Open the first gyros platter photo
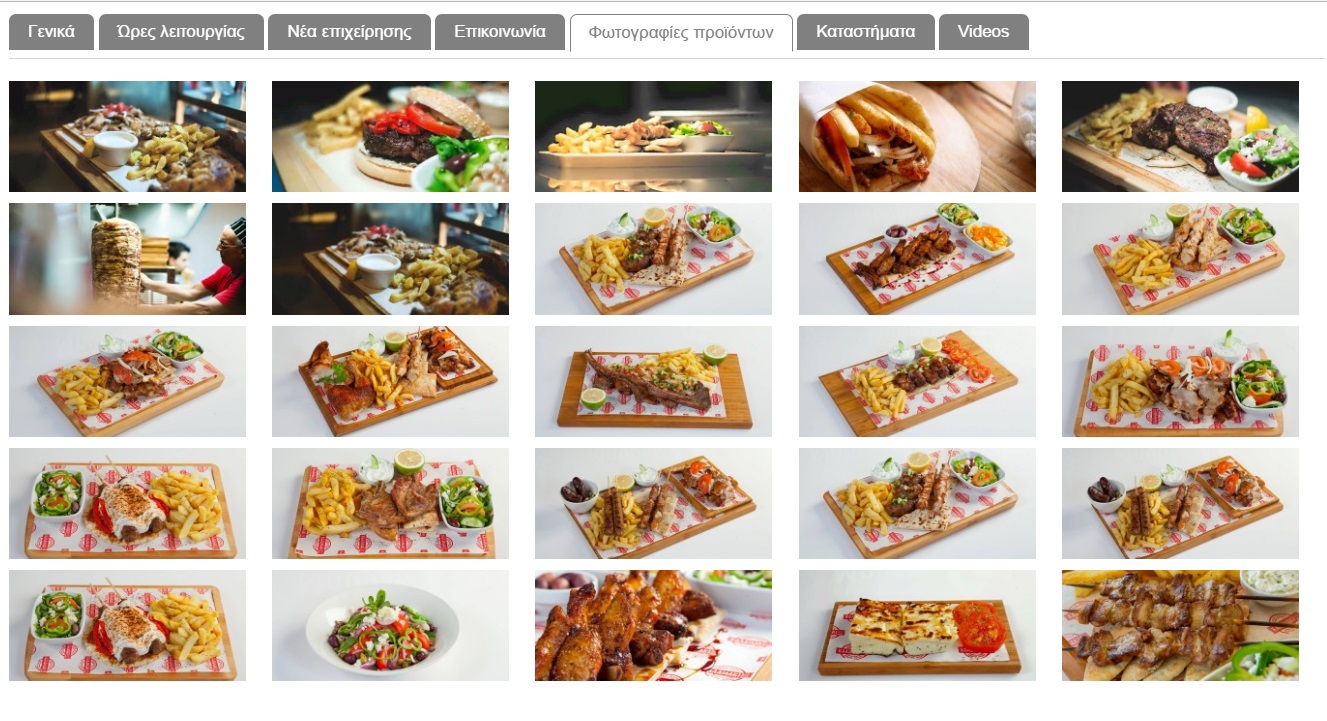Screen dimensions: 1327x721 [x=127, y=136]
